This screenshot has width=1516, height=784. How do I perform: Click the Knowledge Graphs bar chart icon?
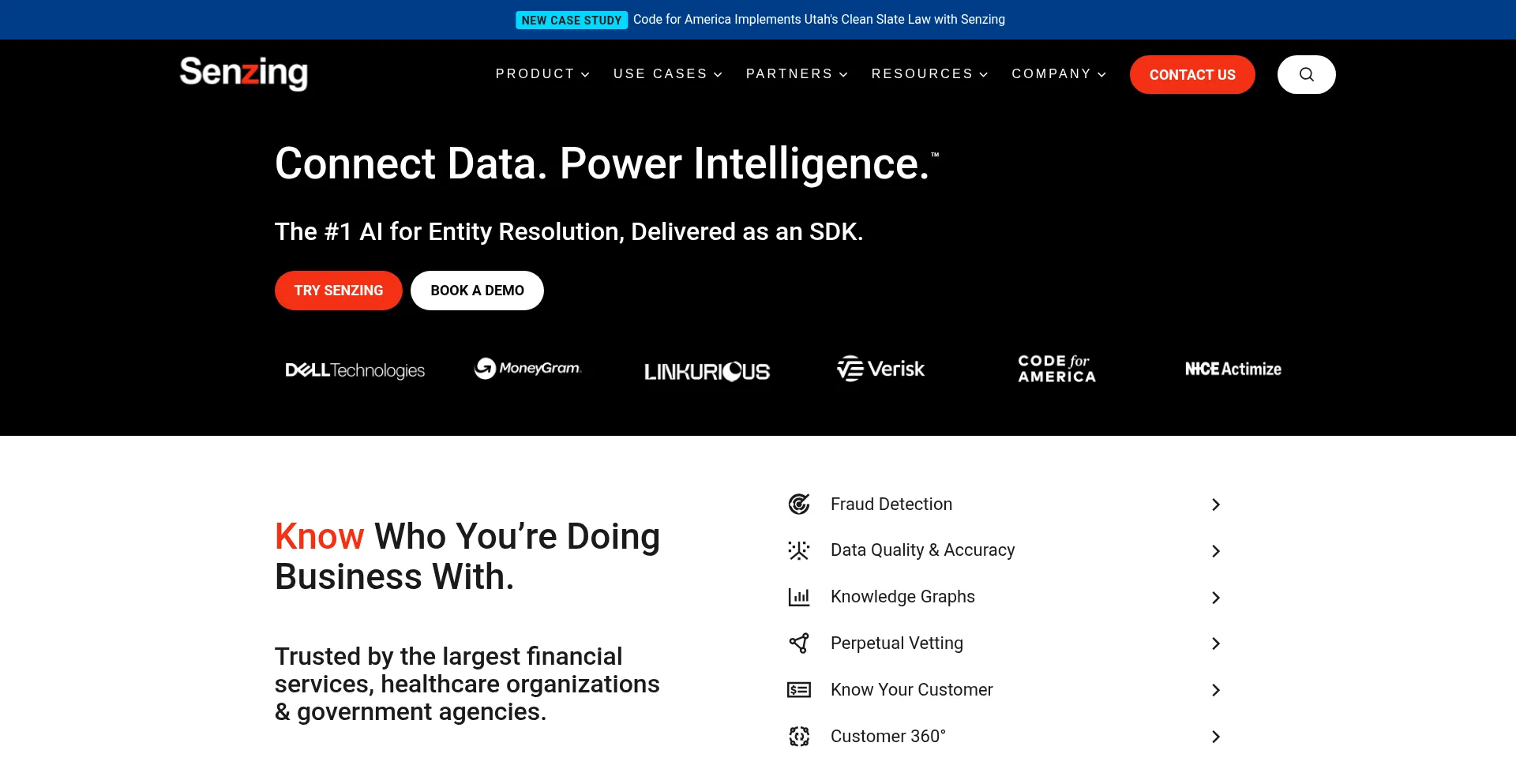(799, 597)
